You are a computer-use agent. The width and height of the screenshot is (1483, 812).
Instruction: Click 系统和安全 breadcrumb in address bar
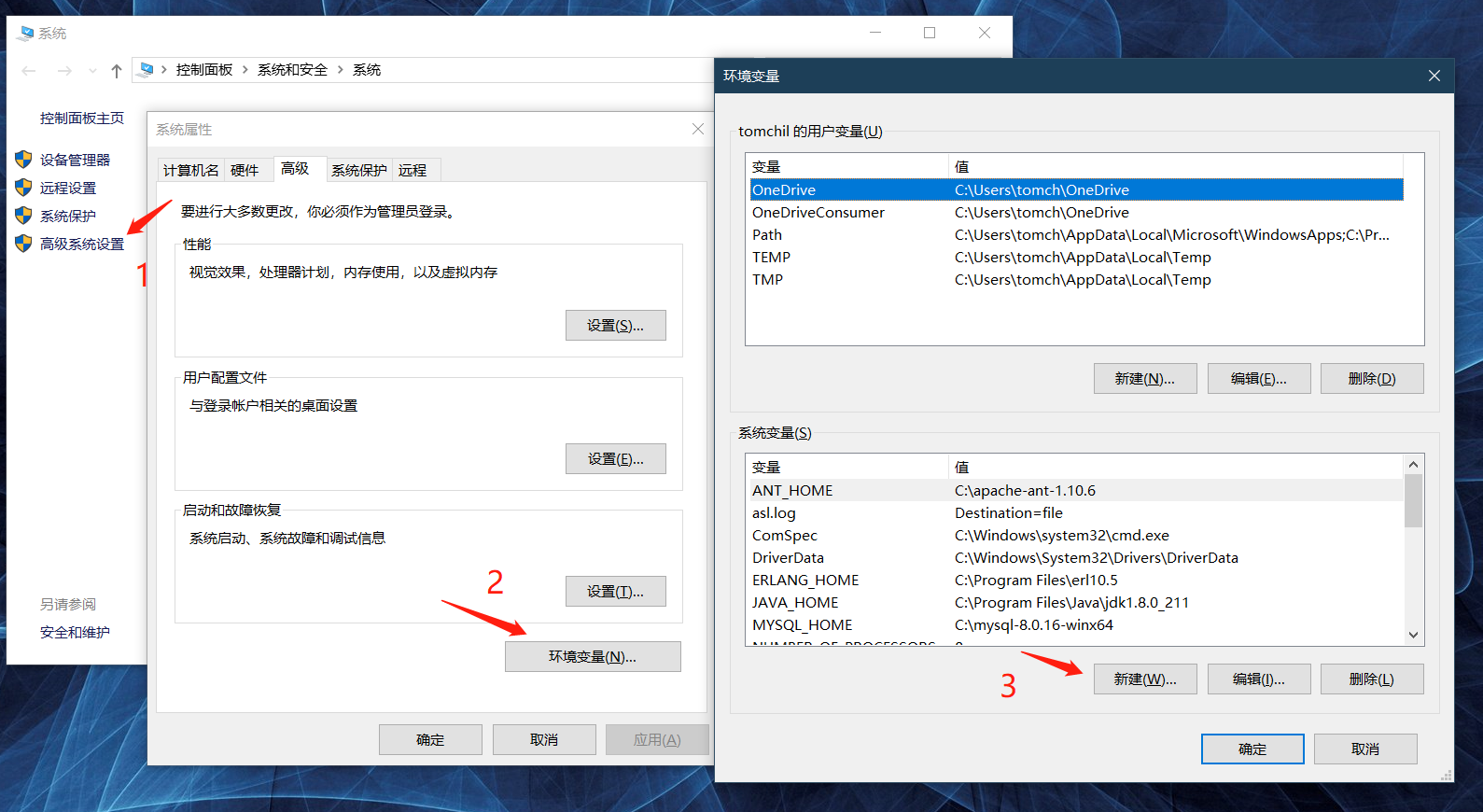pos(292,70)
